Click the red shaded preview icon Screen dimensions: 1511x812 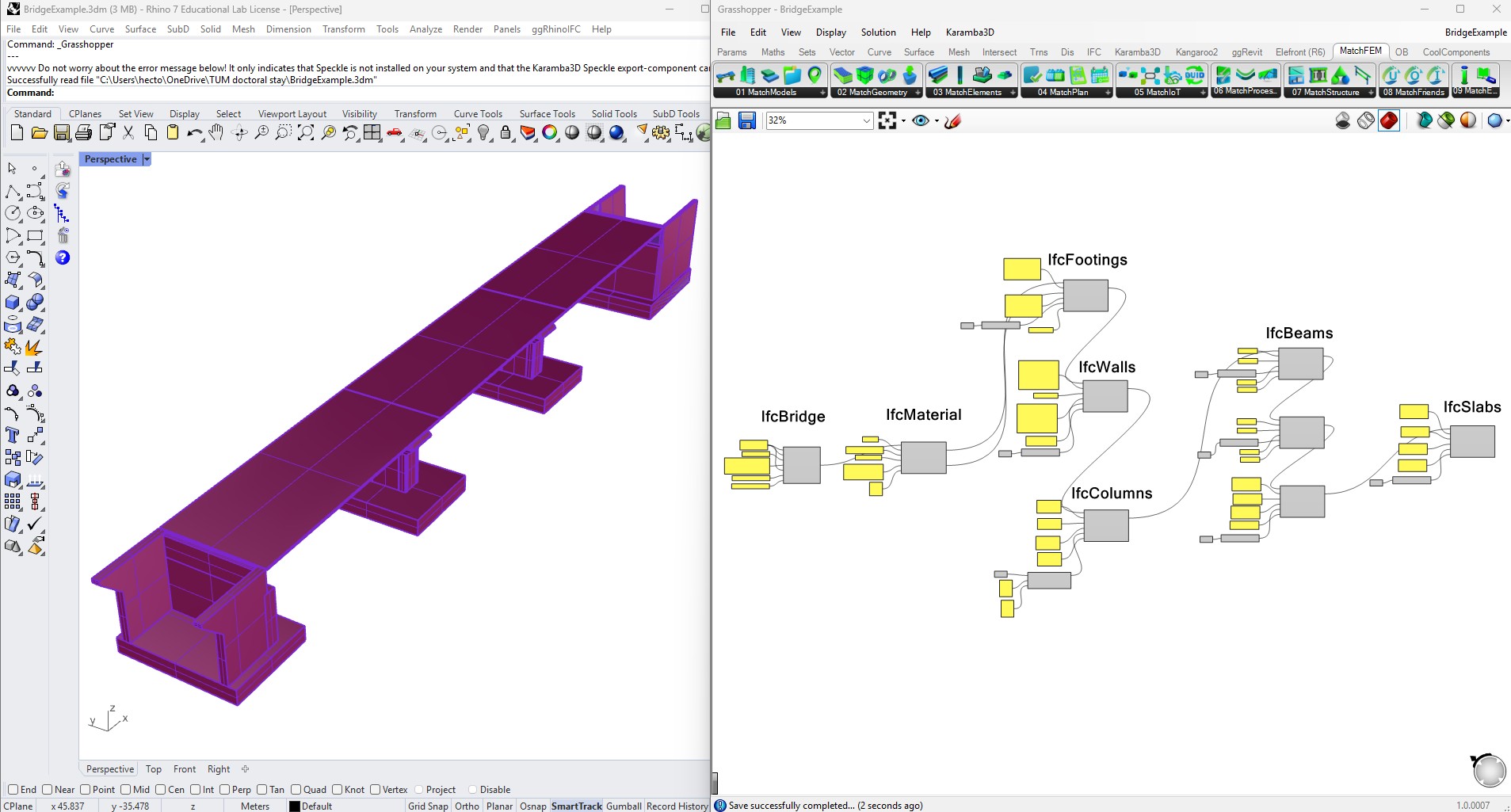tap(1389, 120)
